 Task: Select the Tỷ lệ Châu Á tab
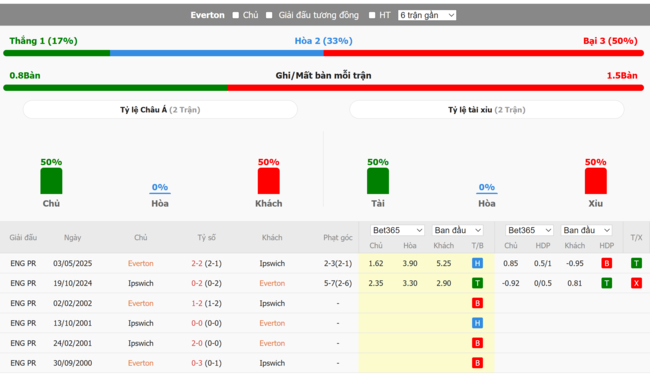pos(160,110)
